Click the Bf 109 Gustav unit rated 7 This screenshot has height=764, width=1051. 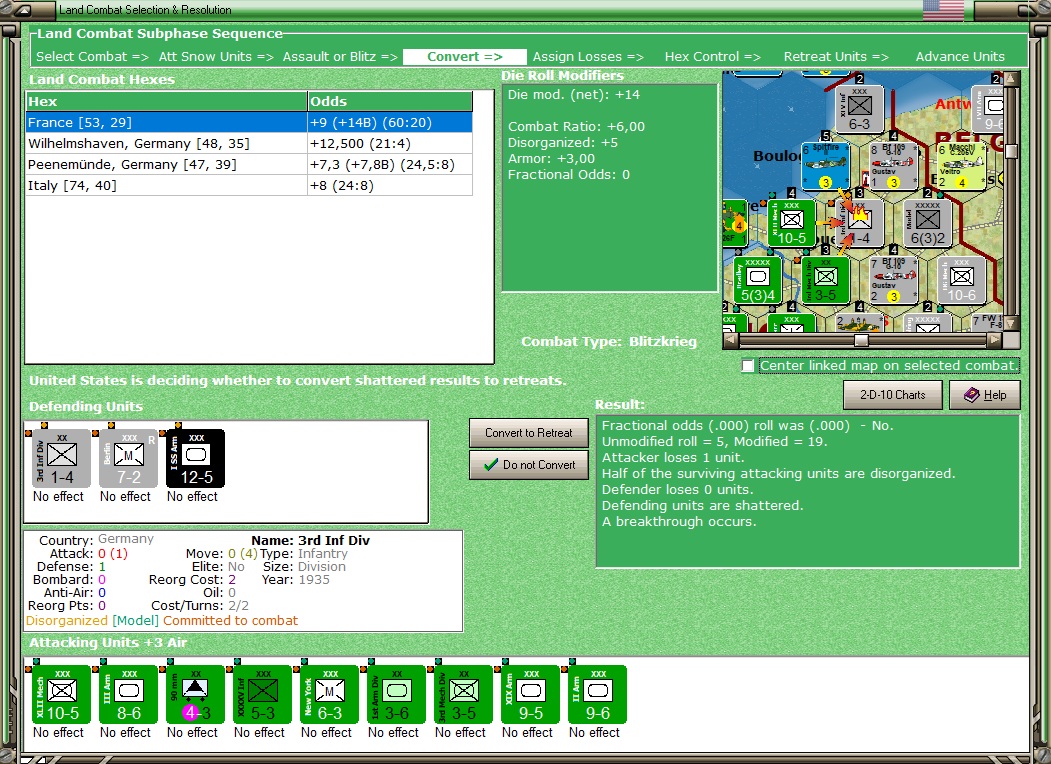pyautogui.click(x=893, y=280)
